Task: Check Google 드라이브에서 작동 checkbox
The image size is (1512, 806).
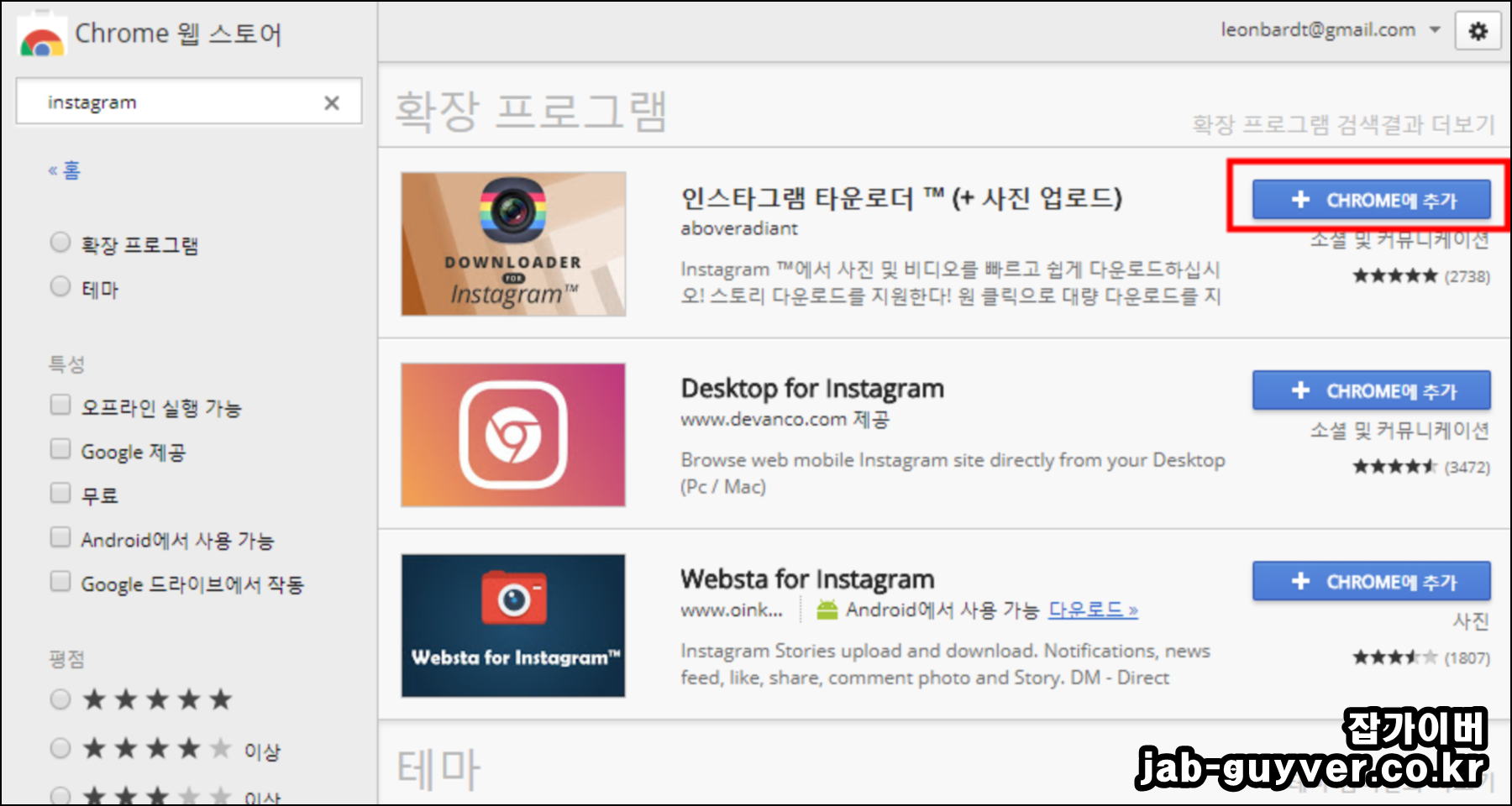Action: click(60, 581)
